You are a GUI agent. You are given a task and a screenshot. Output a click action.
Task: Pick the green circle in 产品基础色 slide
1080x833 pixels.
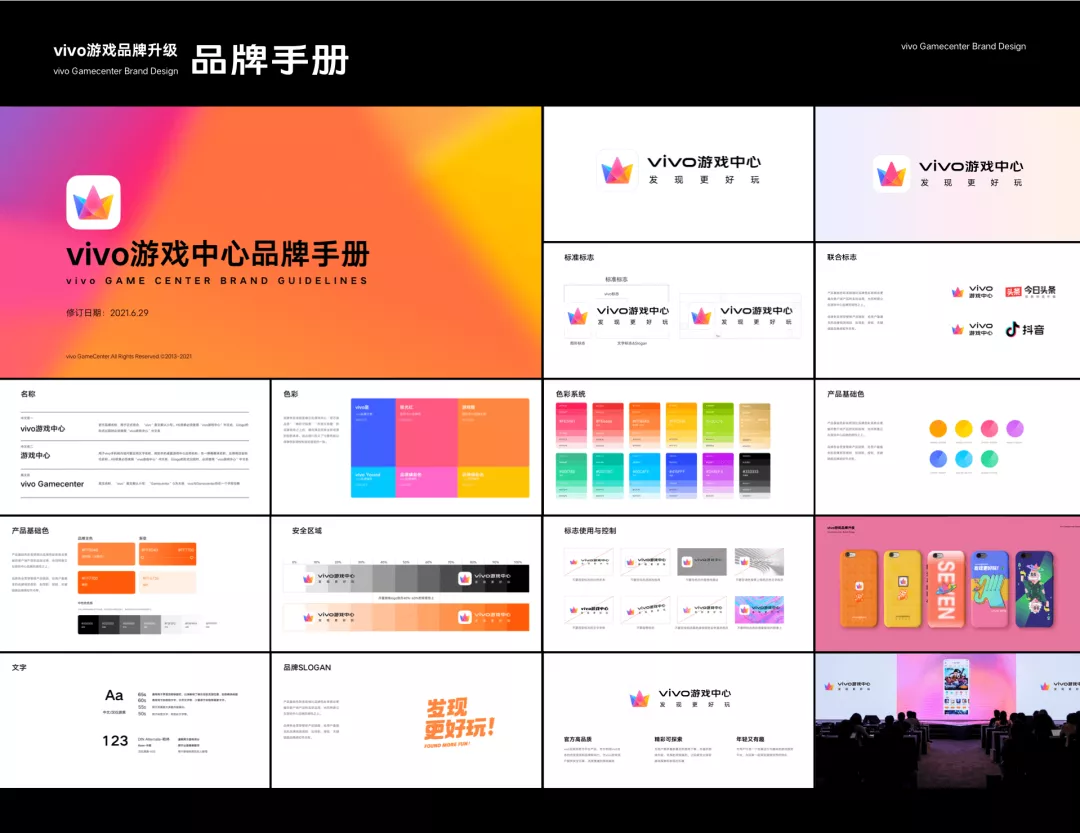point(989,459)
